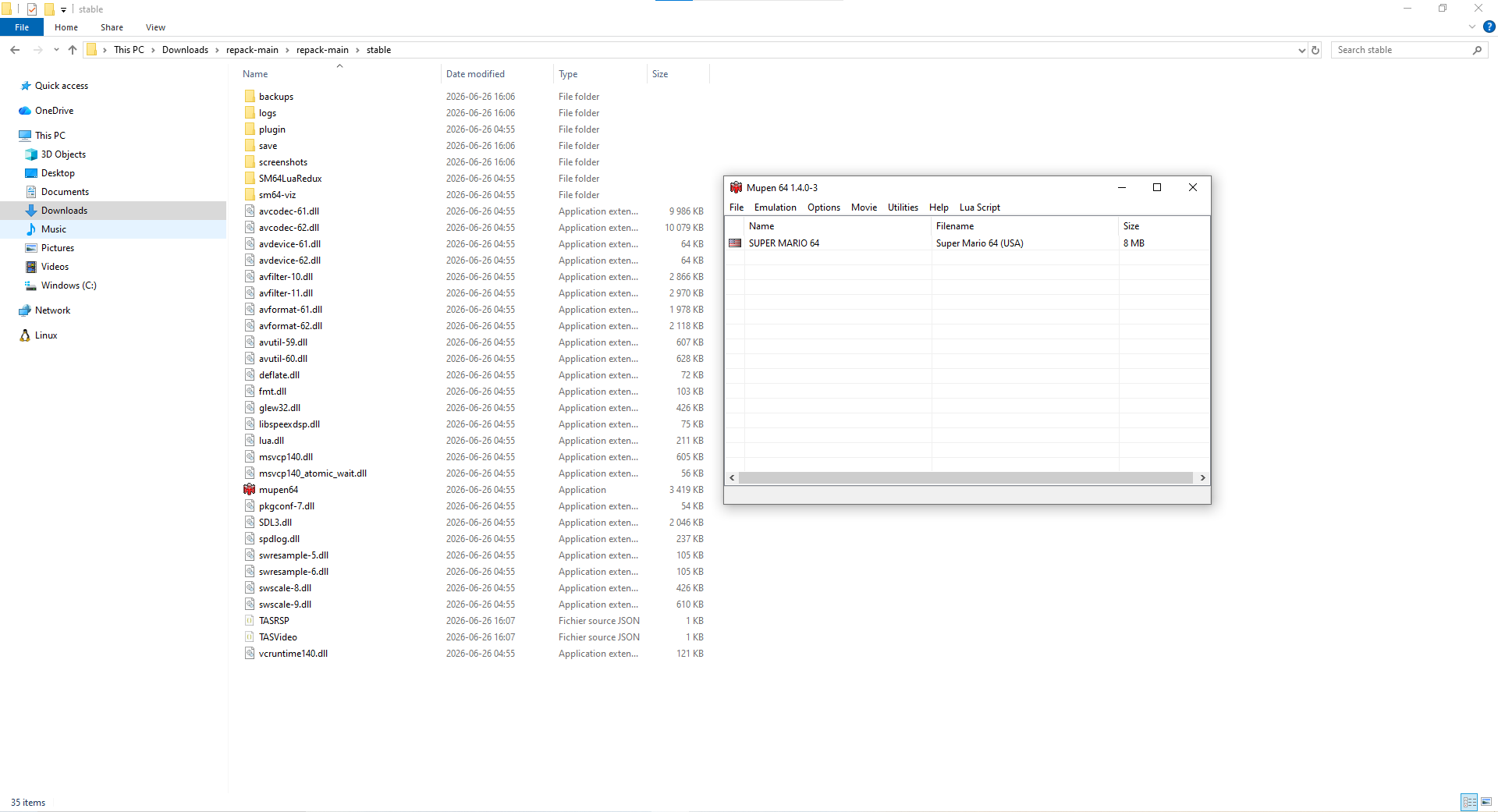Open Explorer View ribbon tab

155,27
